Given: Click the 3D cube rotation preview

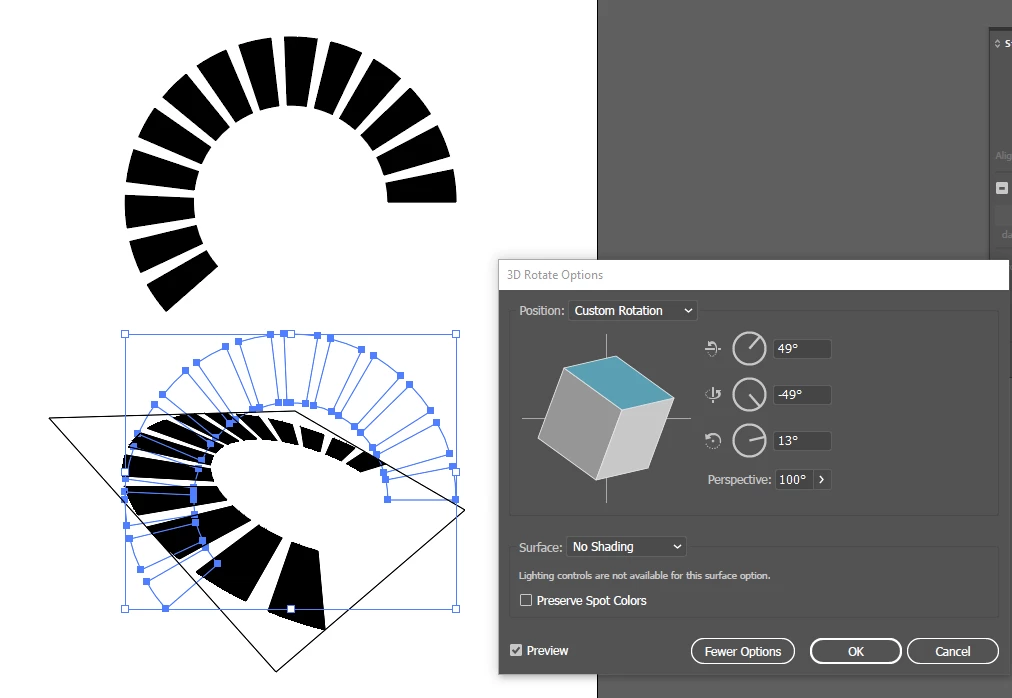Looking at the screenshot, I should pyautogui.click(x=606, y=418).
